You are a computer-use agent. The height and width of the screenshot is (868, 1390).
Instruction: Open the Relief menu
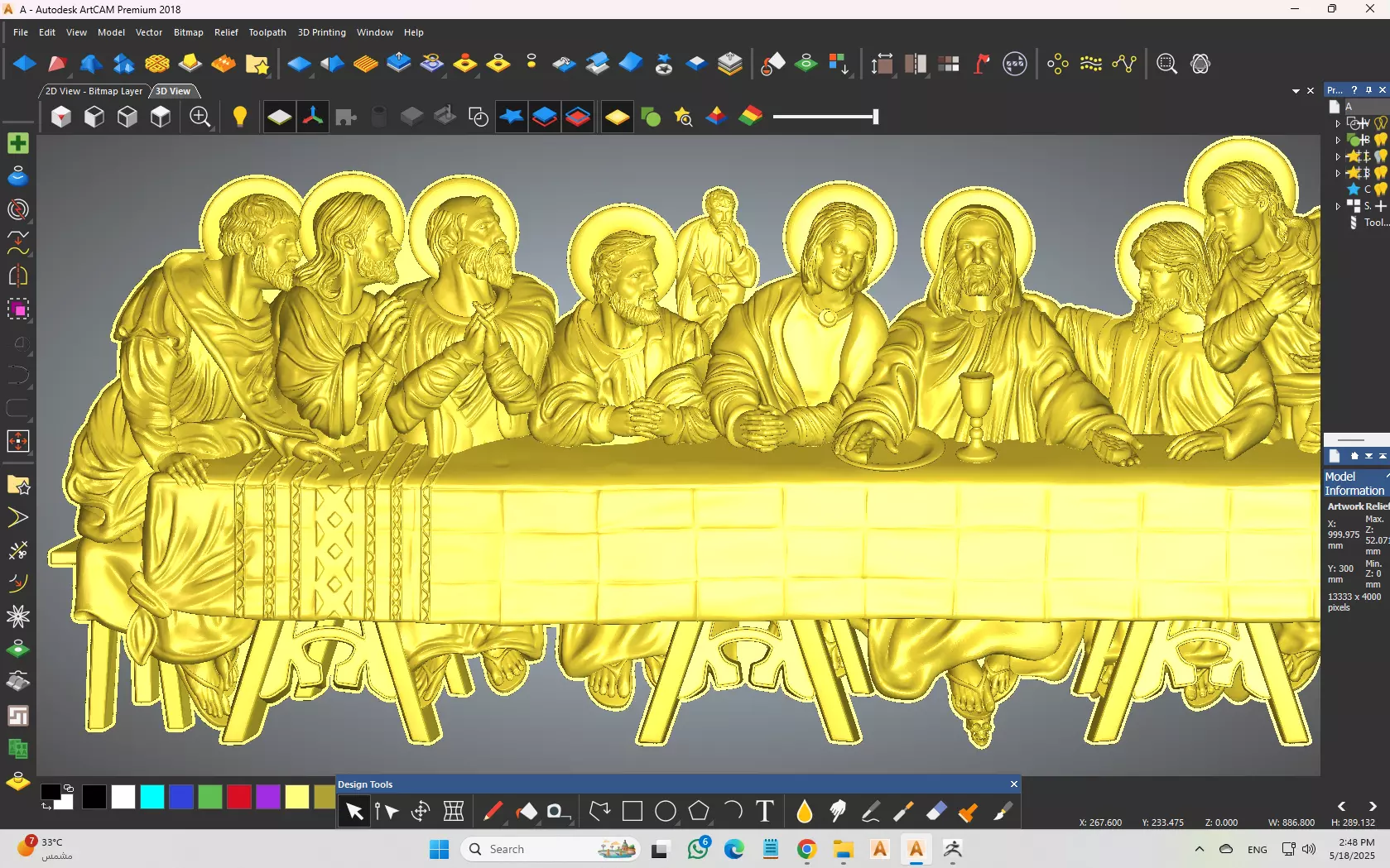point(226,32)
